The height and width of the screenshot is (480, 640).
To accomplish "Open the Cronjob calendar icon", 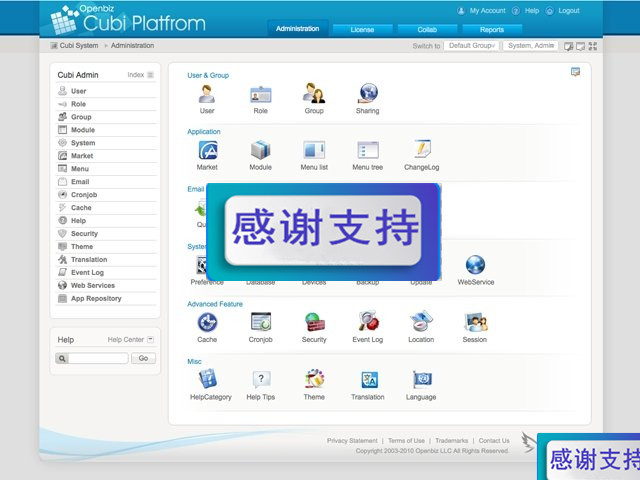I will click(x=261, y=322).
